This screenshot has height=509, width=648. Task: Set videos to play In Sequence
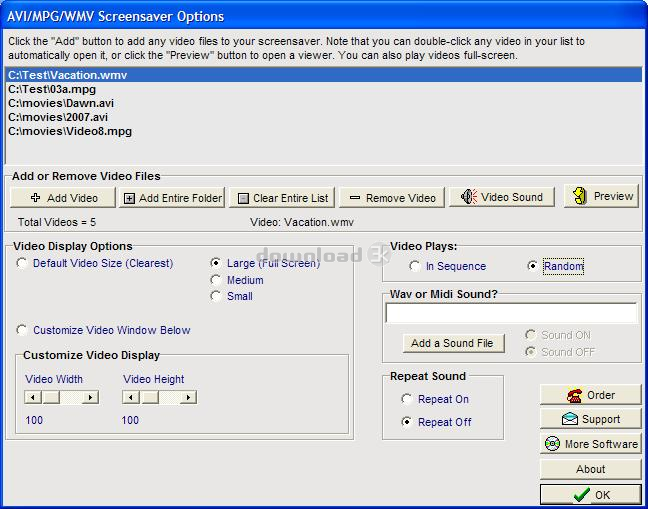pyautogui.click(x=415, y=266)
